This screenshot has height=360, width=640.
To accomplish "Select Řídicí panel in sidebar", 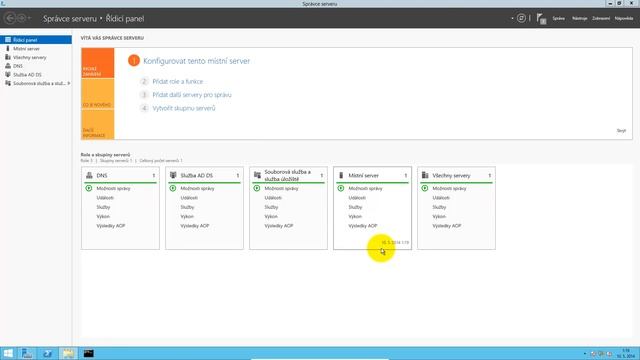I will [36, 40].
